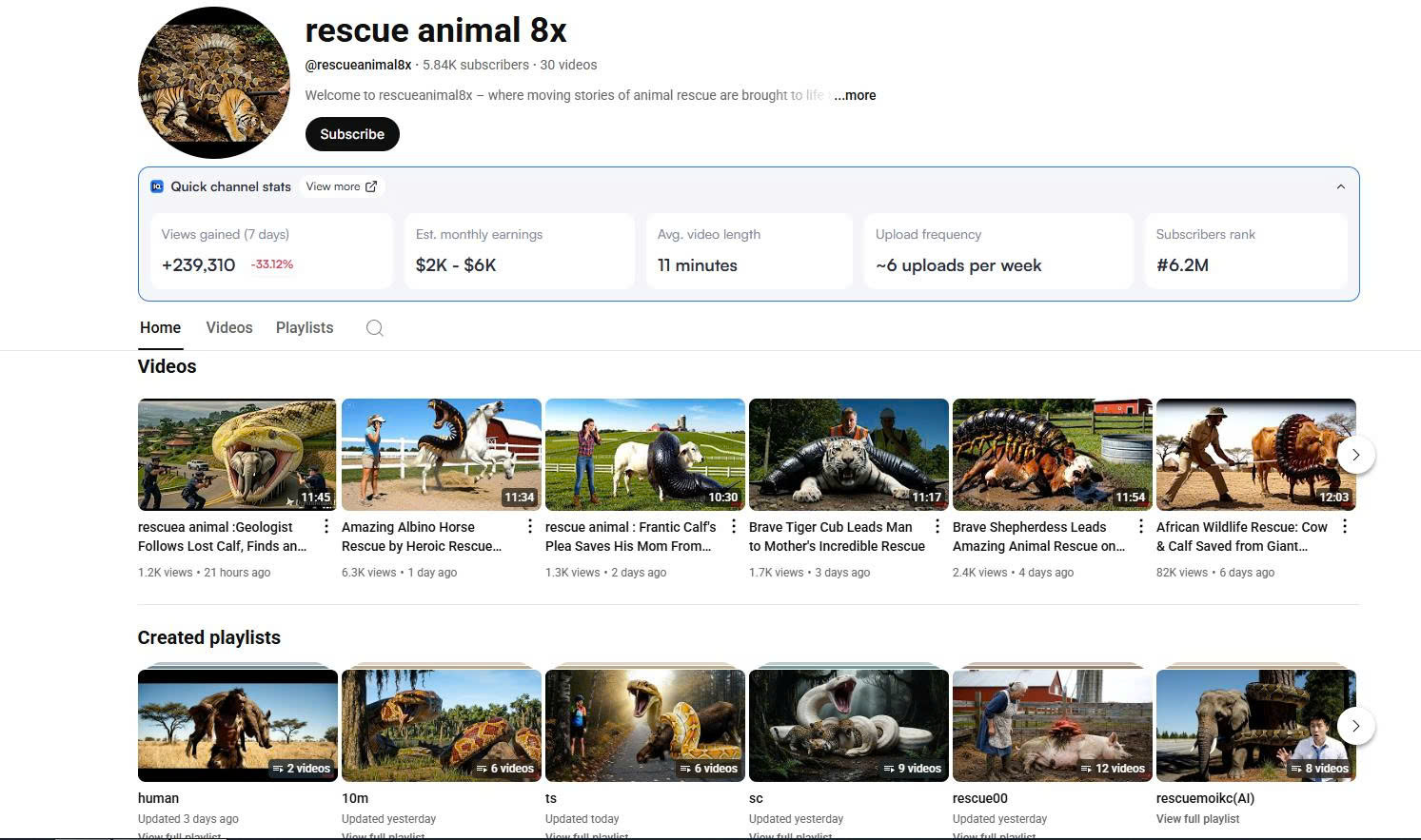Click View more stats link
The image size is (1421, 840).
tap(341, 186)
